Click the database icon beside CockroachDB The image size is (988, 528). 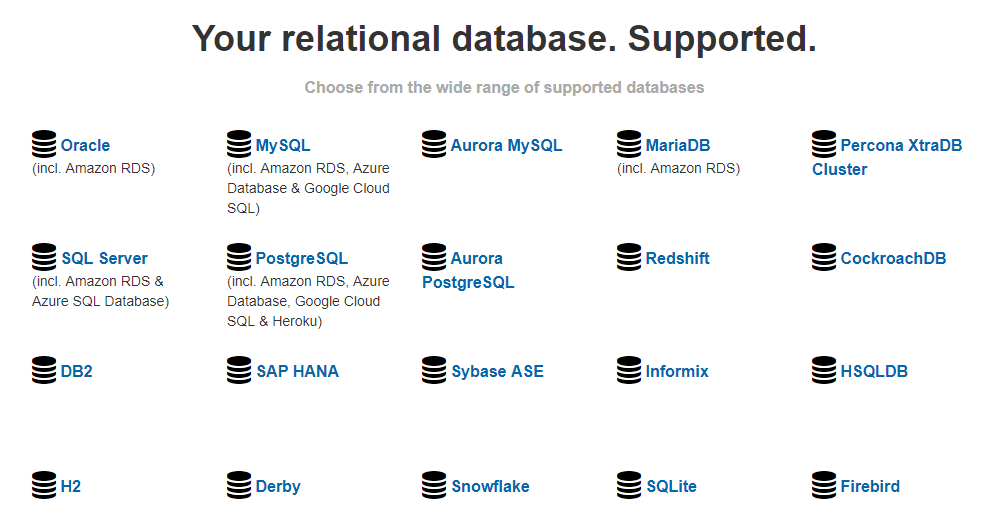coord(824,258)
